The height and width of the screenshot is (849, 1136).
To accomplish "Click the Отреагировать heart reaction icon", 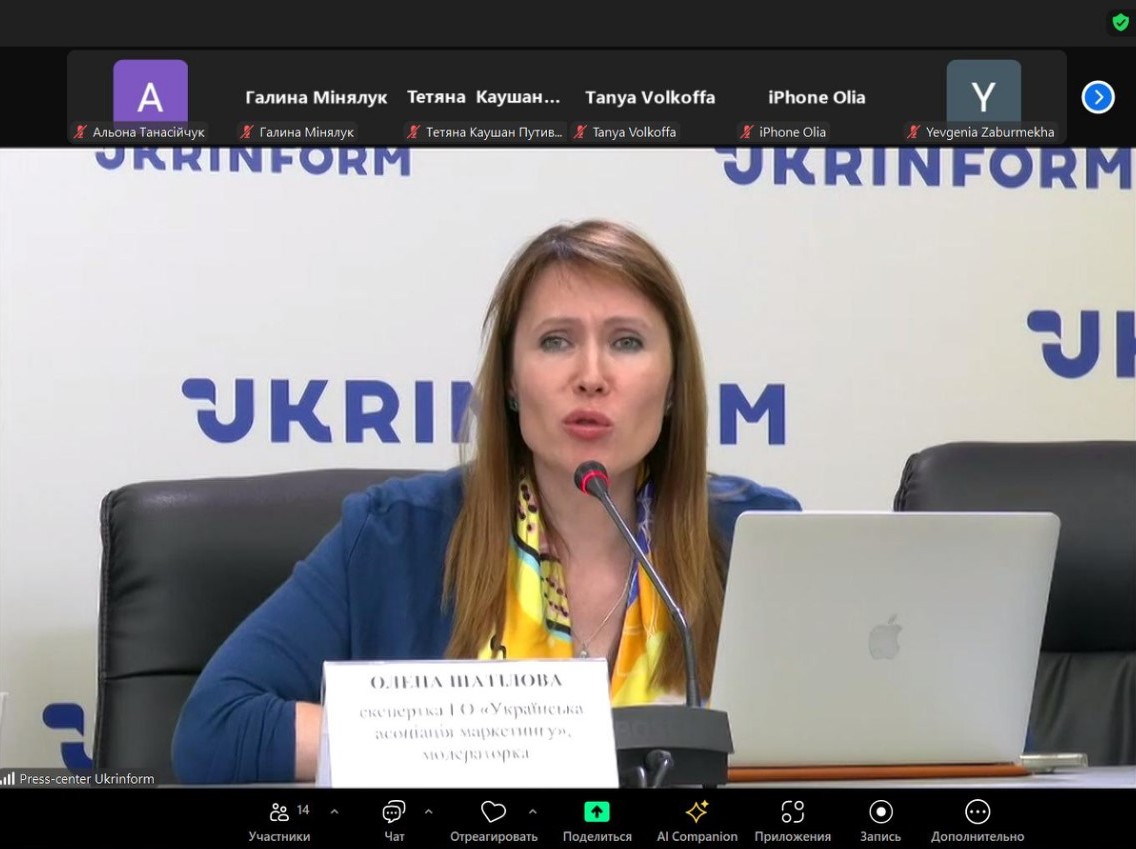I will coord(493,812).
